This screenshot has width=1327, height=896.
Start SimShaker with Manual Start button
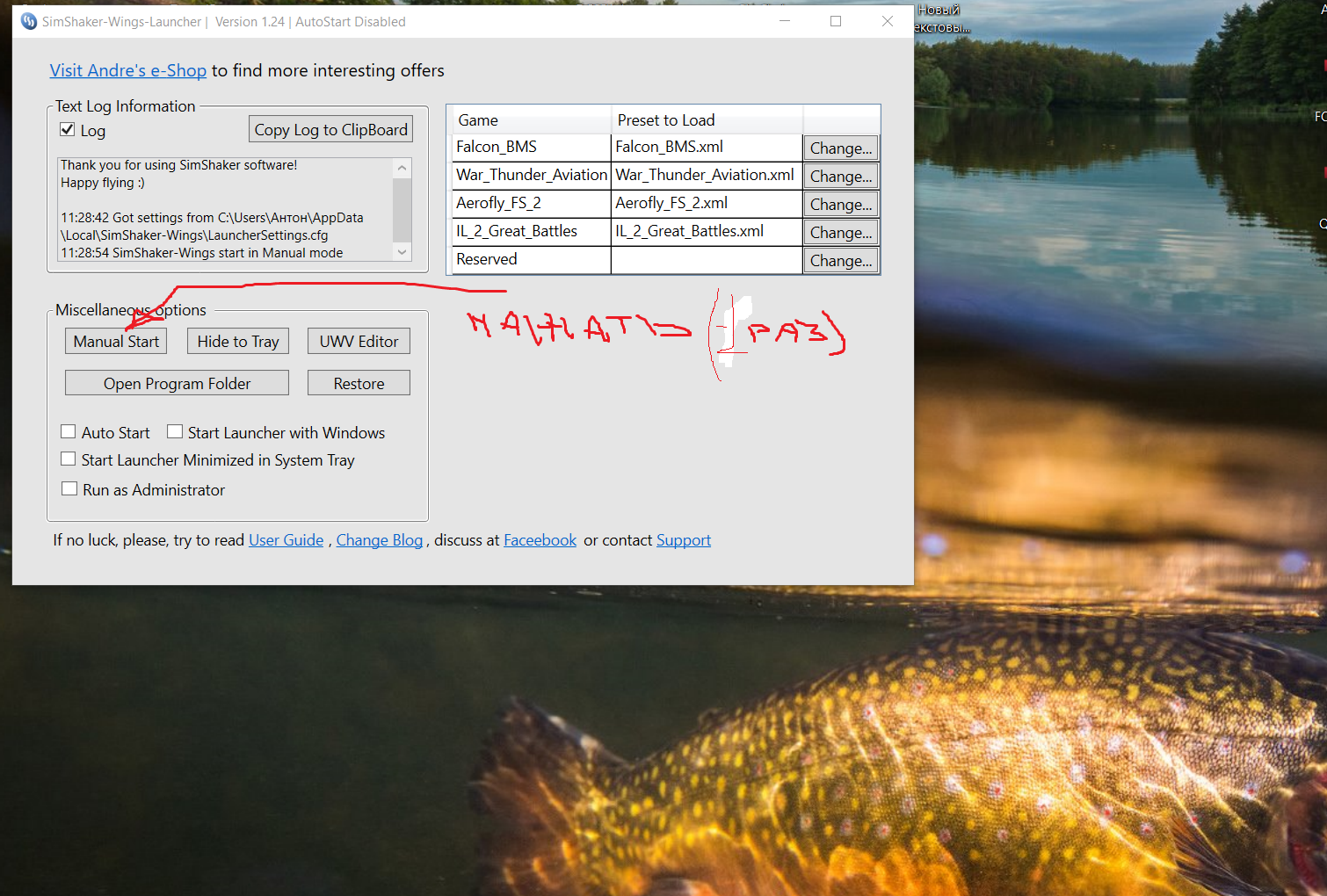pyautogui.click(x=116, y=341)
